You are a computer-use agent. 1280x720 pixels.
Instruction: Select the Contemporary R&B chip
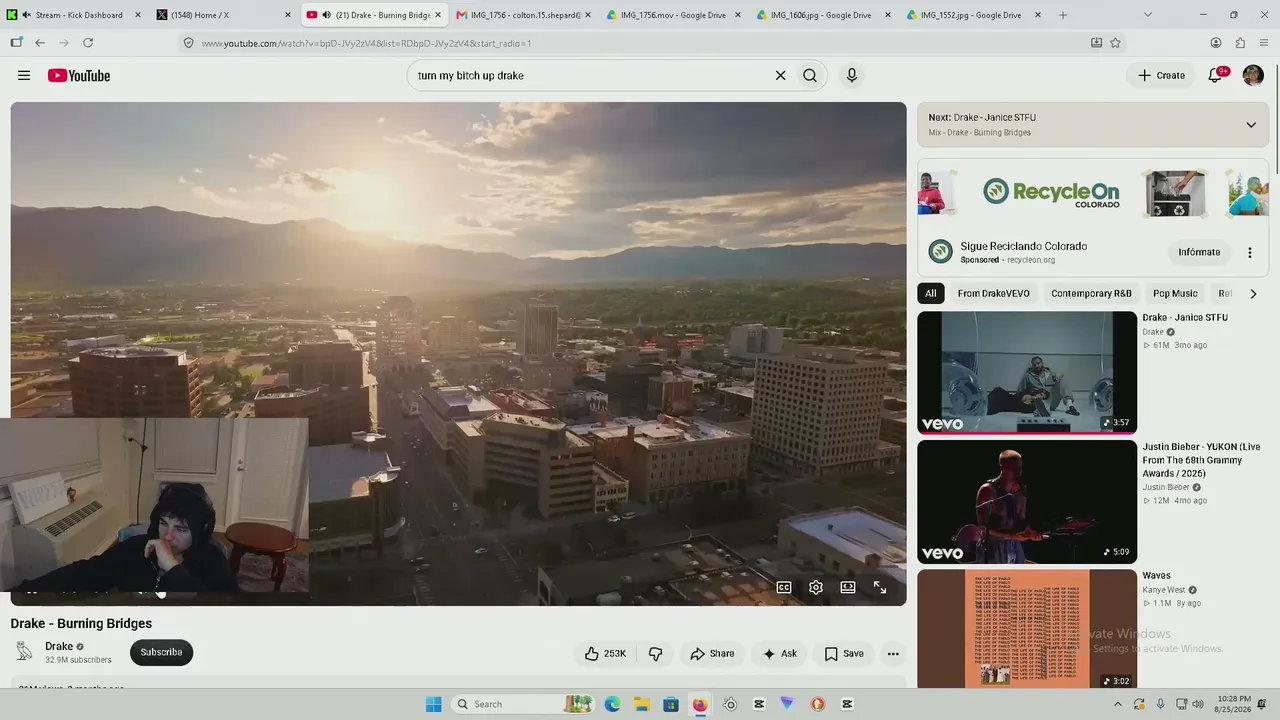point(1091,294)
